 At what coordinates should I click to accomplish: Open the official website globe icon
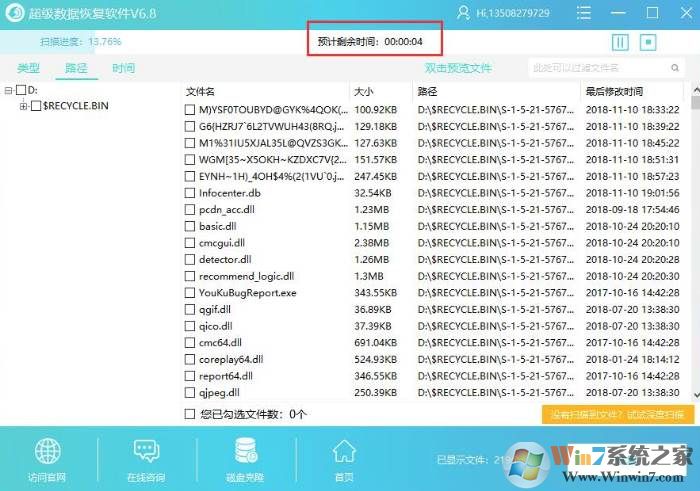coord(47,451)
